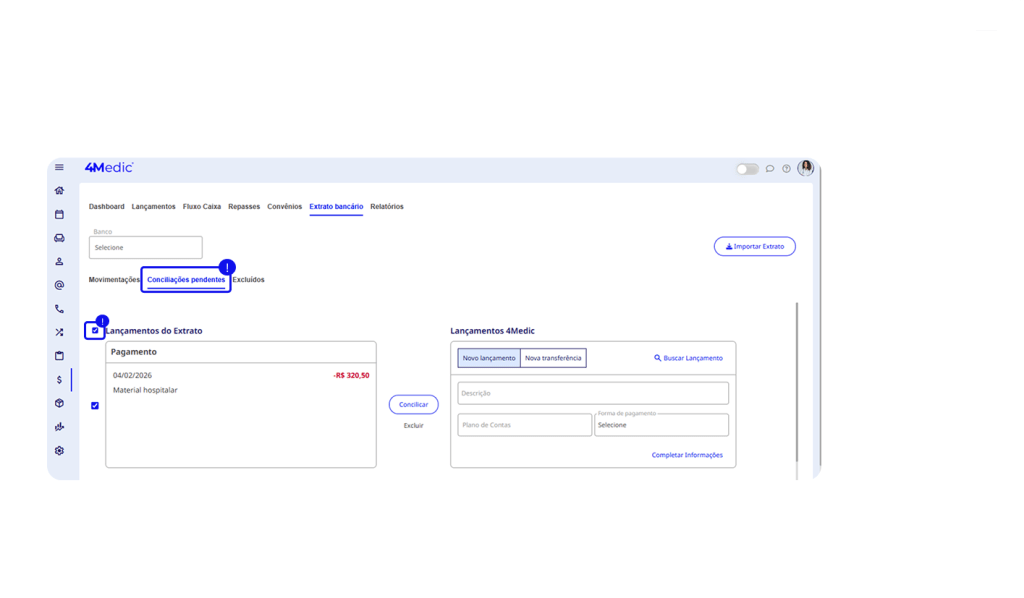Click the Importar Extrato button
Image resolution: width=1024 pixels, height=598 pixels.
point(754,246)
